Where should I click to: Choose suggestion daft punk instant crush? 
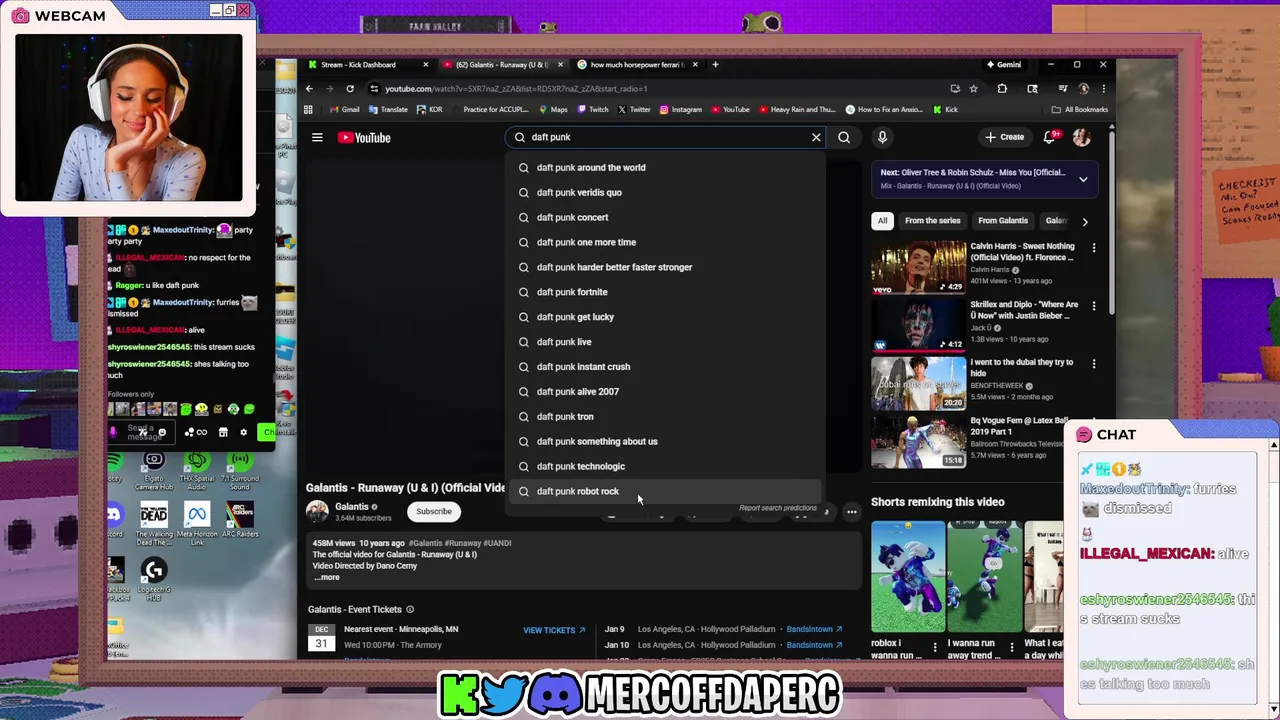coord(666,367)
